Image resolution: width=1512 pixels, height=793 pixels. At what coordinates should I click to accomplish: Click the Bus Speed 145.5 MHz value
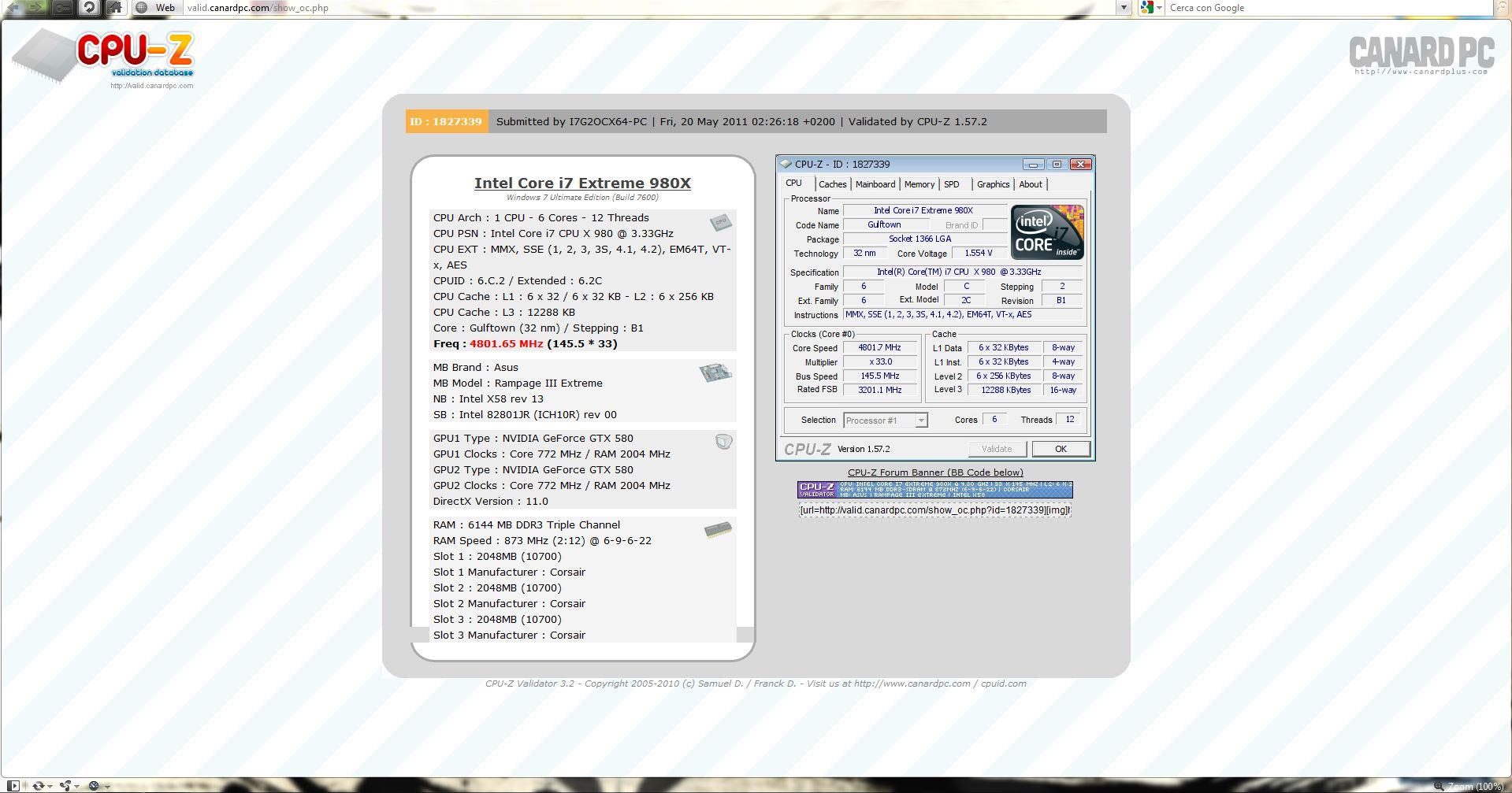tap(880, 376)
